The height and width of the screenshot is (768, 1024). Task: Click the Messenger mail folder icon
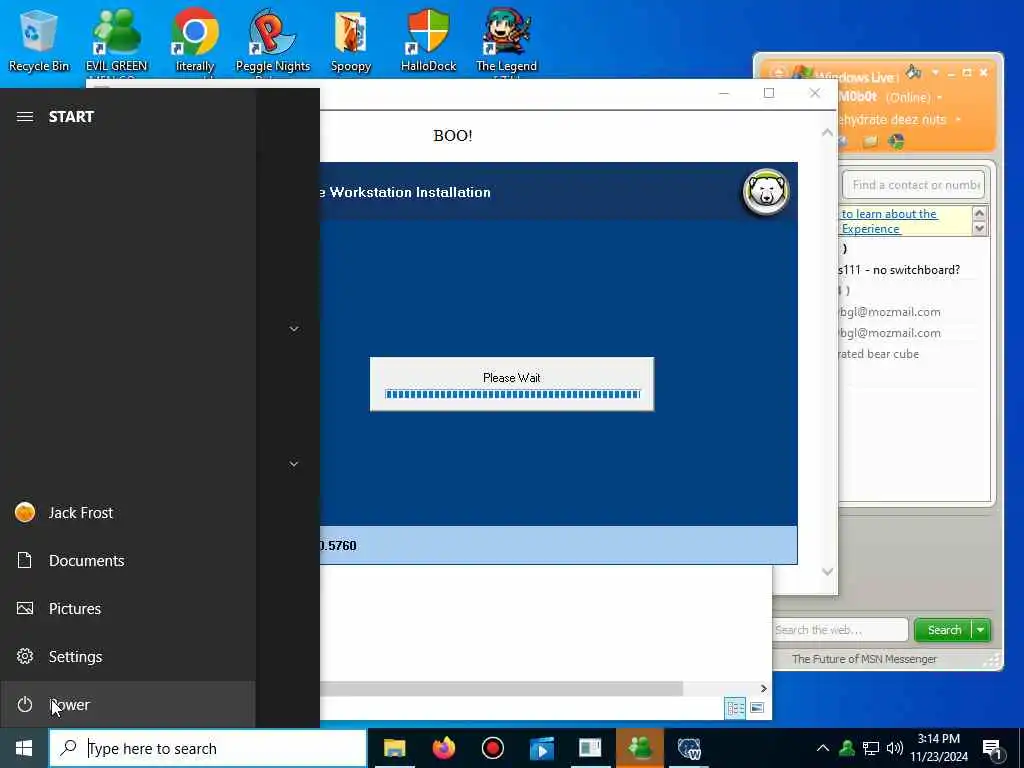click(869, 142)
